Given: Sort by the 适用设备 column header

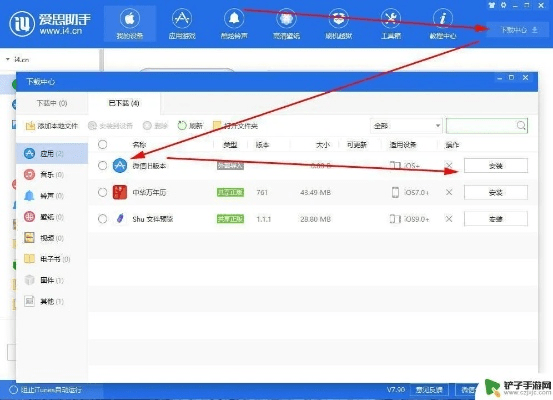Looking at the screenshot, I should 403,145.
